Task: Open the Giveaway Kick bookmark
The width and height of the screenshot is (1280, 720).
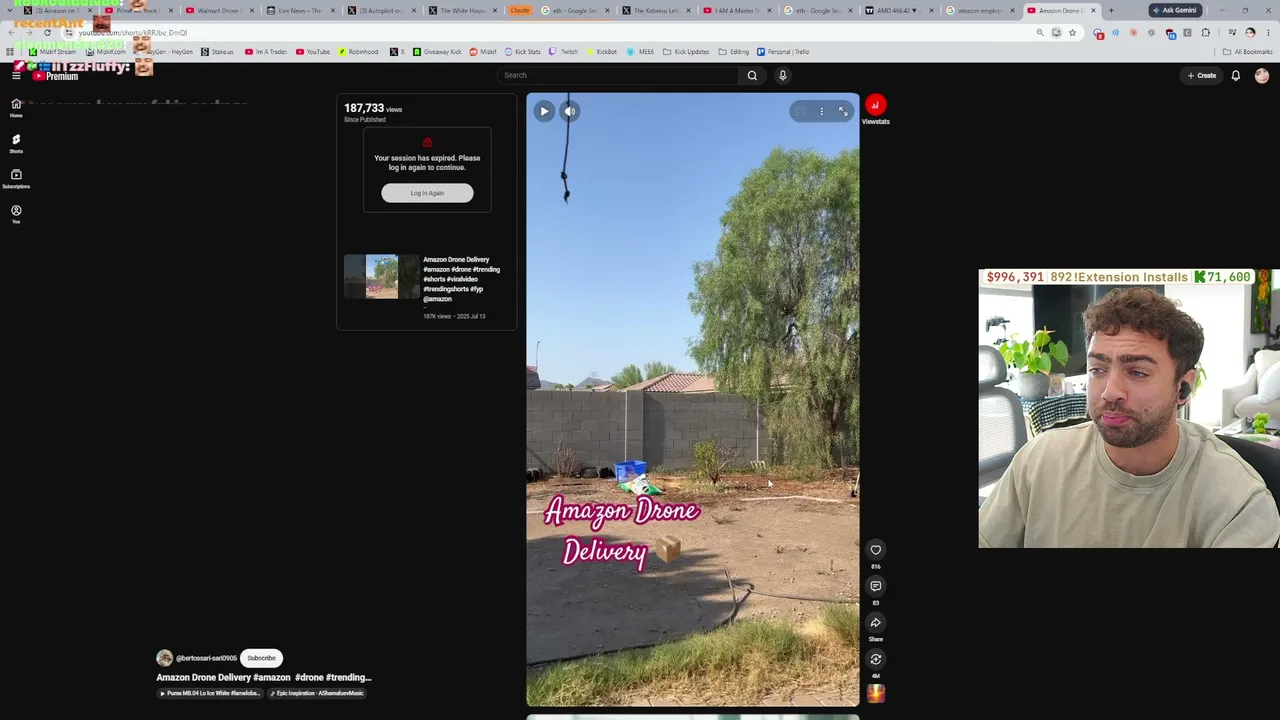Action: click(x=437, y=52)
